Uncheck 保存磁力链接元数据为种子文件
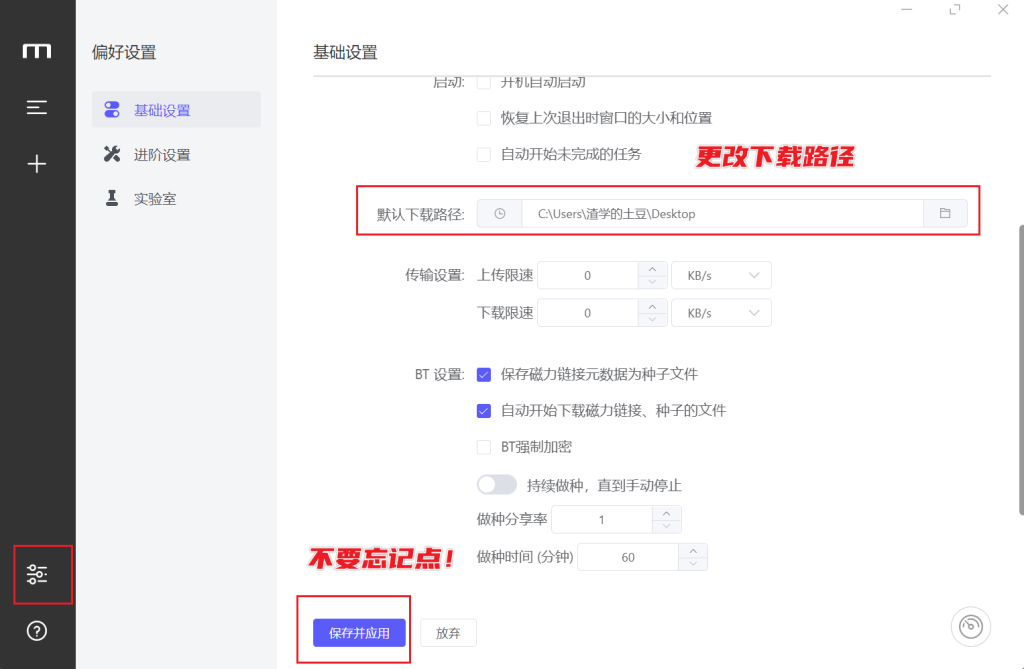The image size is (1024, 669). click(484, 374)
